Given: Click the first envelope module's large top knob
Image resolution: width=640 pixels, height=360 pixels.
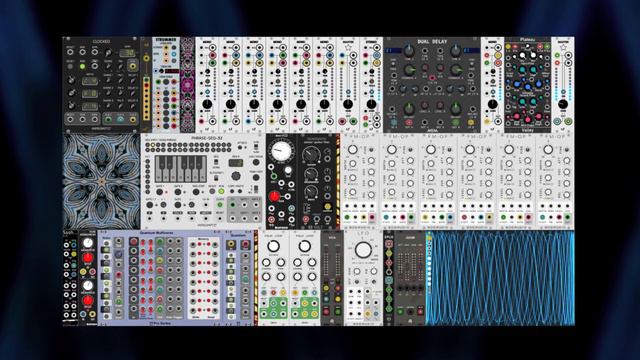Looking at the screenshot, I should coord(273,246).
